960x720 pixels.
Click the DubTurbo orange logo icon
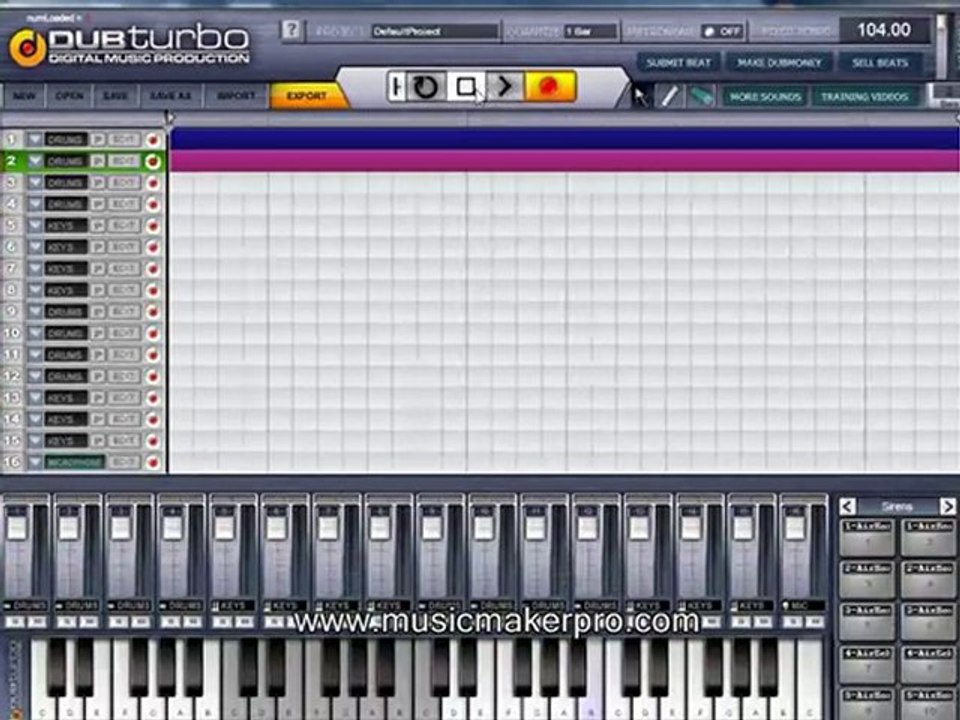(x=28, y=48)
